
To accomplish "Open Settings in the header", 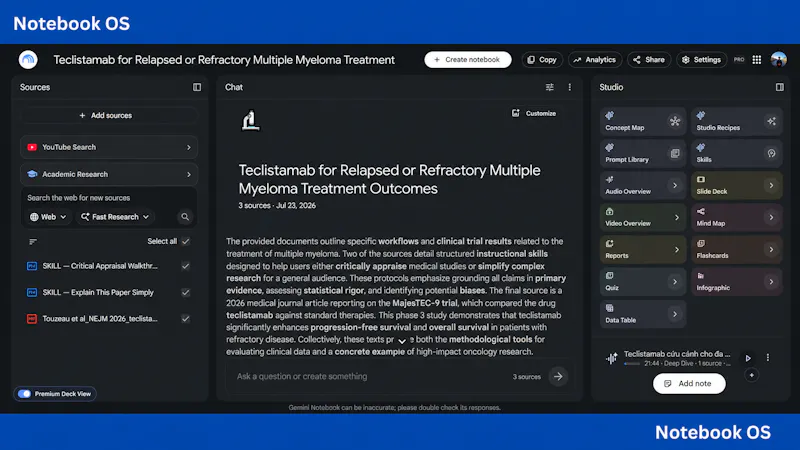I will click(x=702, y=60).
